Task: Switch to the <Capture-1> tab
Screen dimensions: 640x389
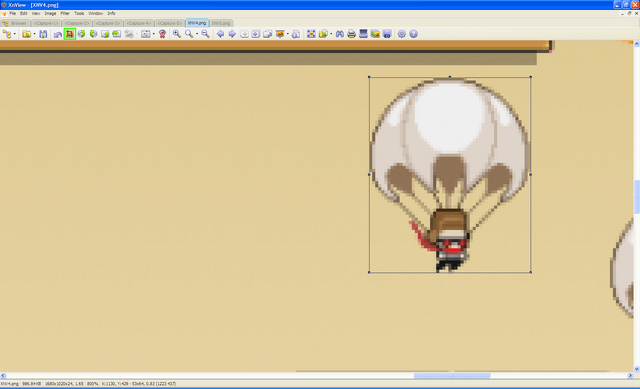Action: pos(46,23)
